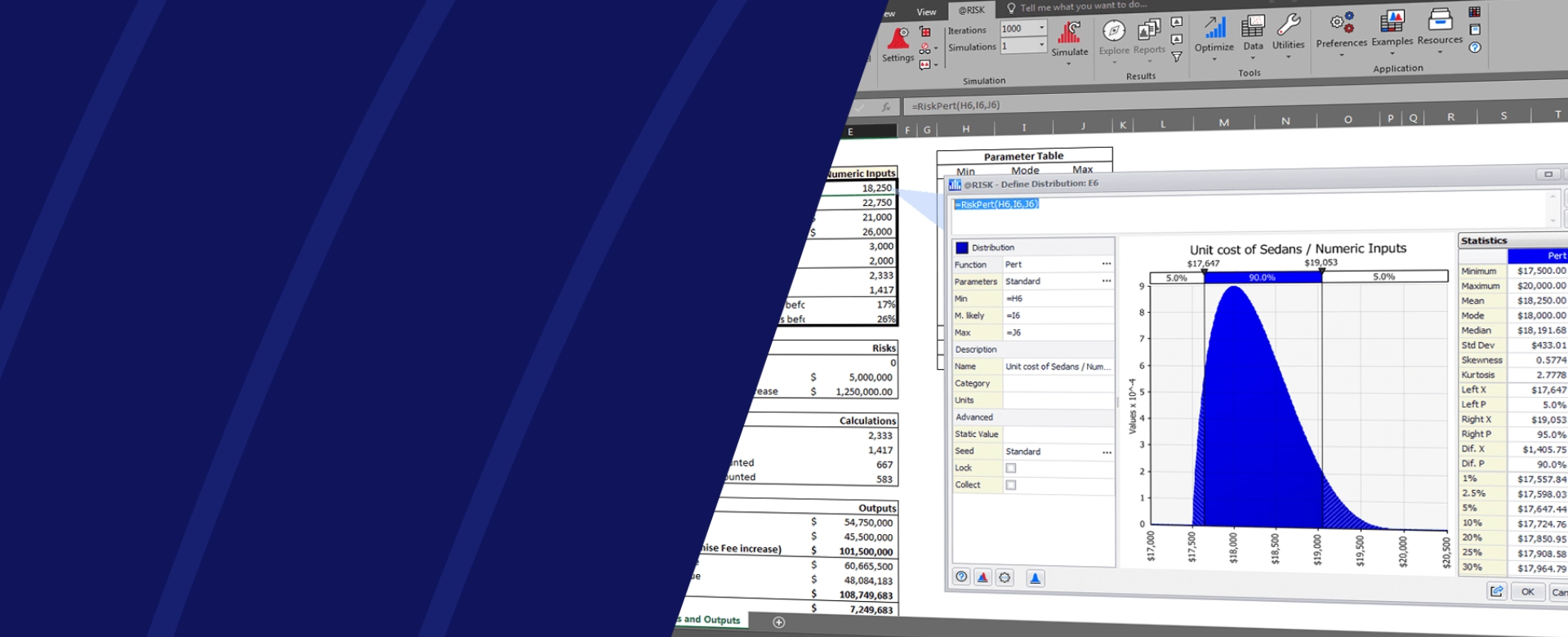This screenshot has width=1568, height=637.
Task: Click the filter funnel icon in Results
Action: pos(1177,57)
